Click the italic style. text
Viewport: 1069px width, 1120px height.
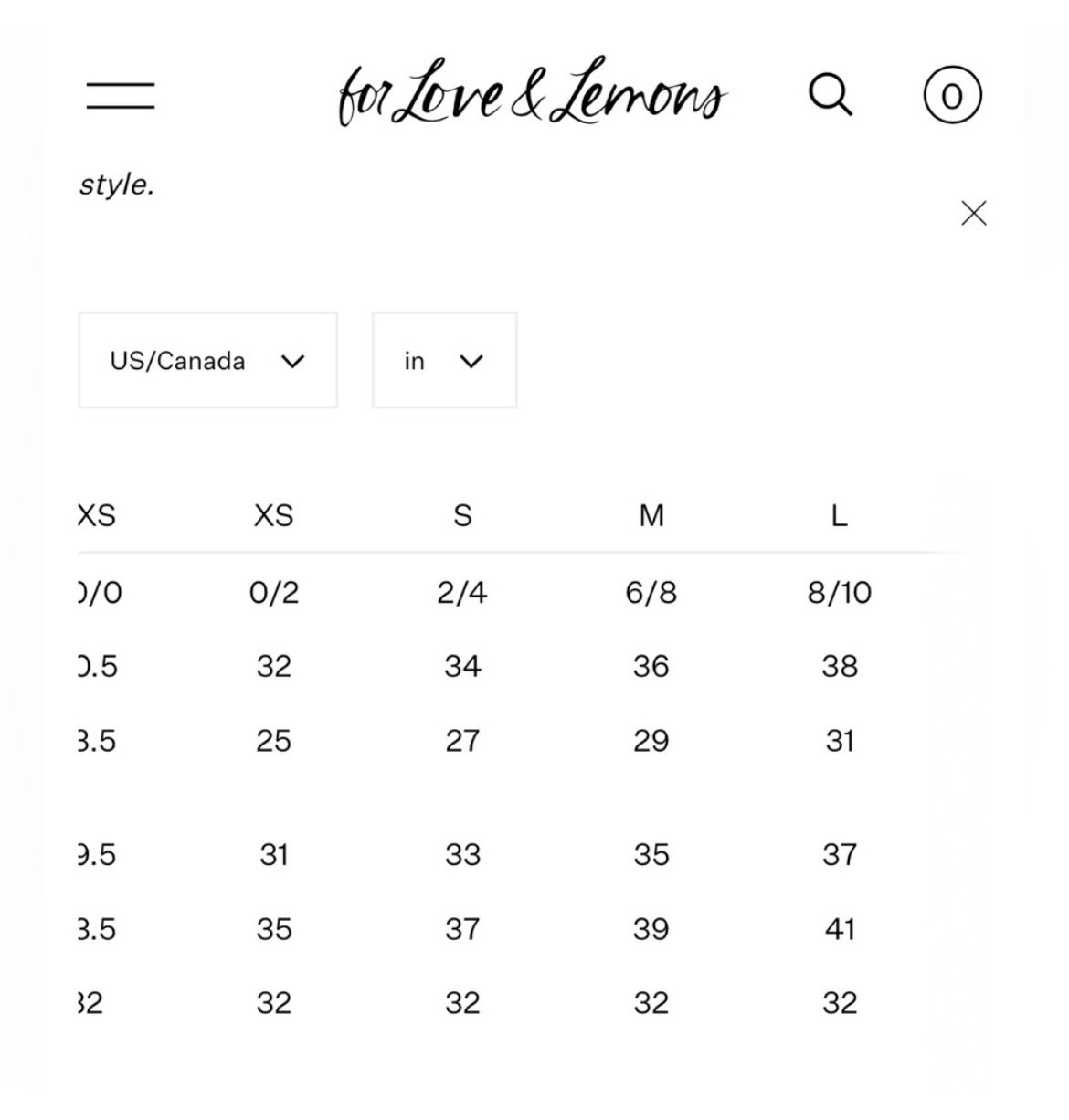[117, 185]
